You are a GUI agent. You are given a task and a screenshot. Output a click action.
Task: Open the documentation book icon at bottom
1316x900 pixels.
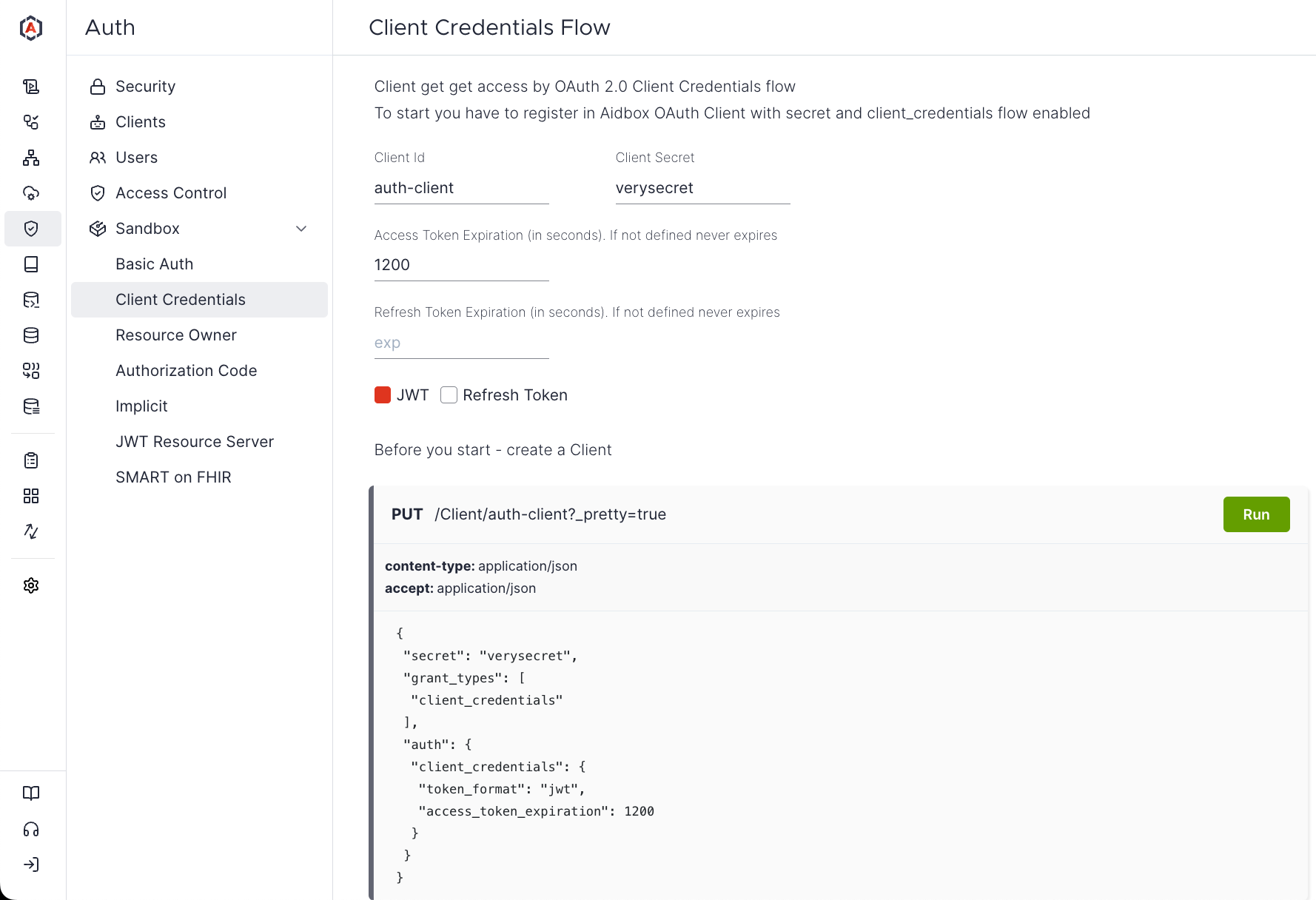click(x=31, y=793)
